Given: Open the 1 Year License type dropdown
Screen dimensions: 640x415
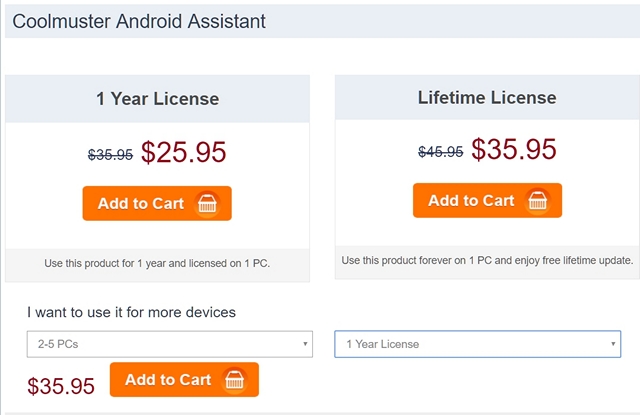Looking at the screenshot, I should coord(476,344).
